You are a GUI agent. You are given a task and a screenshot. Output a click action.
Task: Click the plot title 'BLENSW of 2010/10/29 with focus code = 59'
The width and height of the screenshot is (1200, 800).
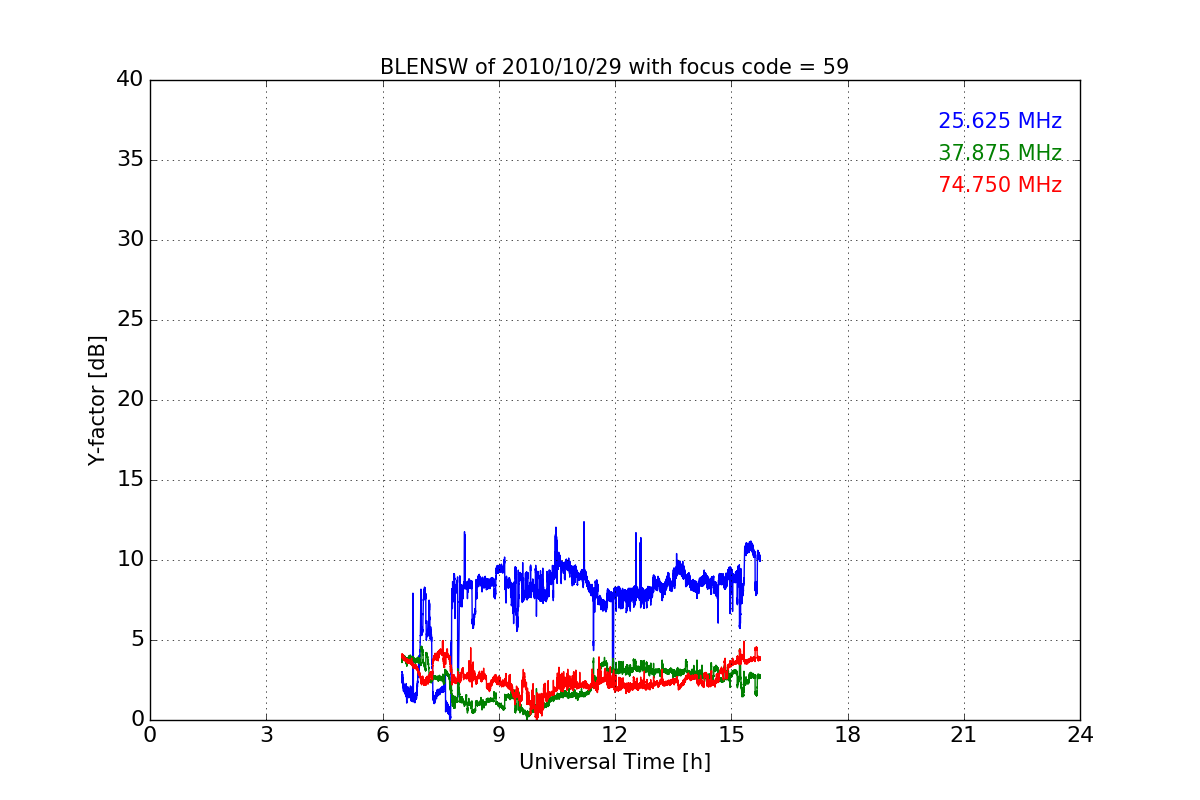coord(614,67)
